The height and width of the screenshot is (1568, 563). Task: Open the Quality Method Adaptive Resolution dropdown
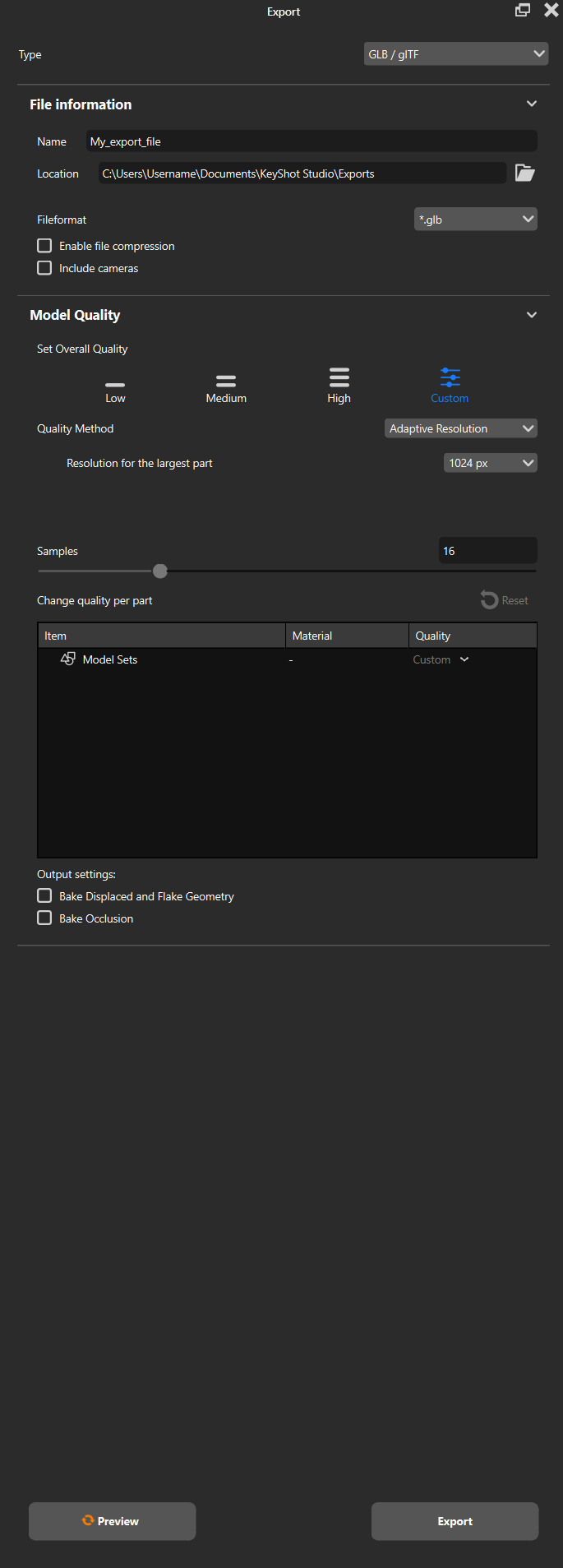point(460,428)
